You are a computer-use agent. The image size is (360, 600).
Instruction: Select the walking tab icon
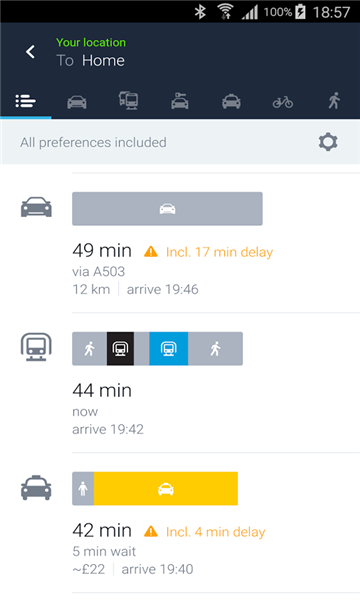334,101
